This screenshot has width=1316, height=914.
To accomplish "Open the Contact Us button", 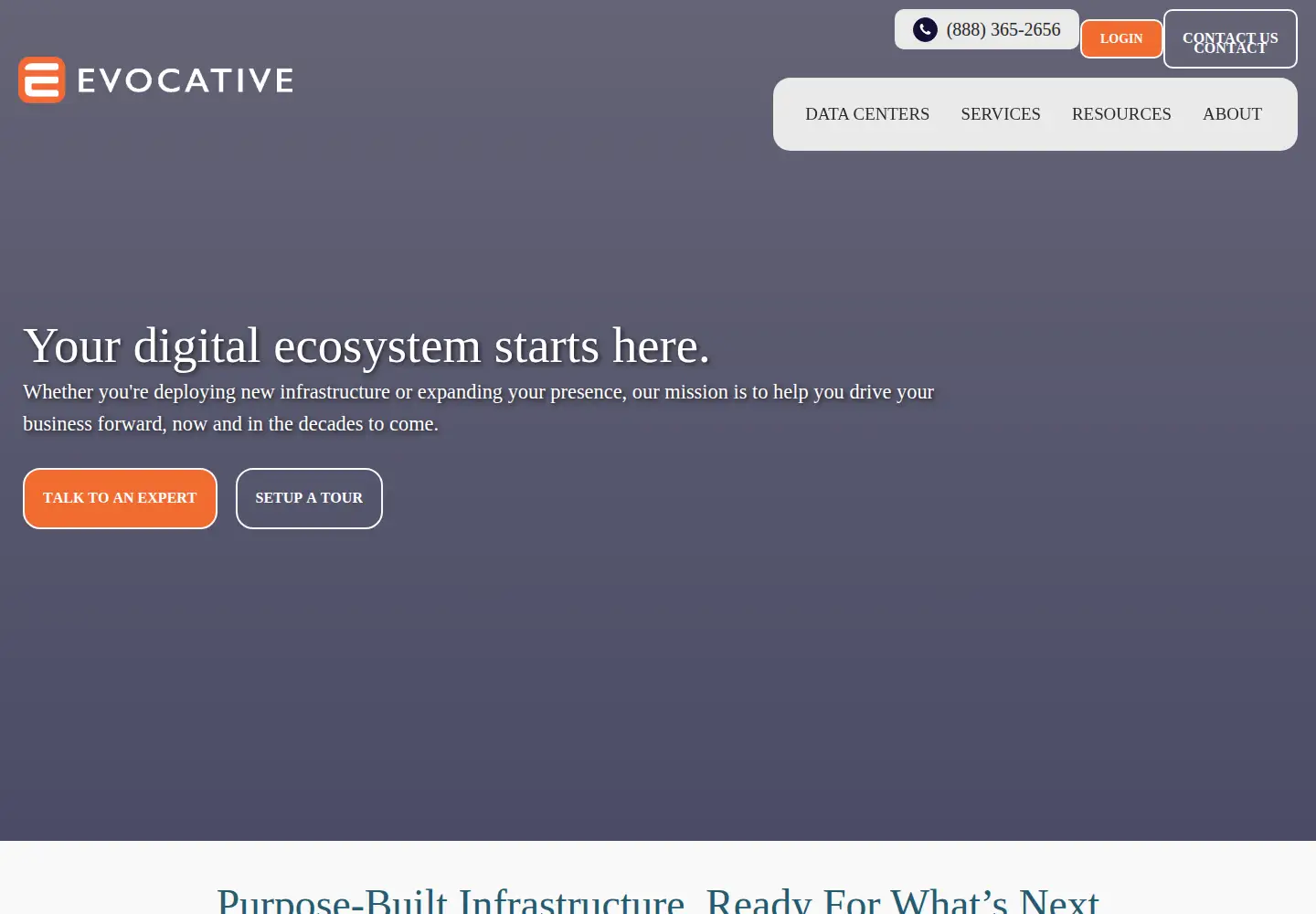I will tap(1230, 38).
